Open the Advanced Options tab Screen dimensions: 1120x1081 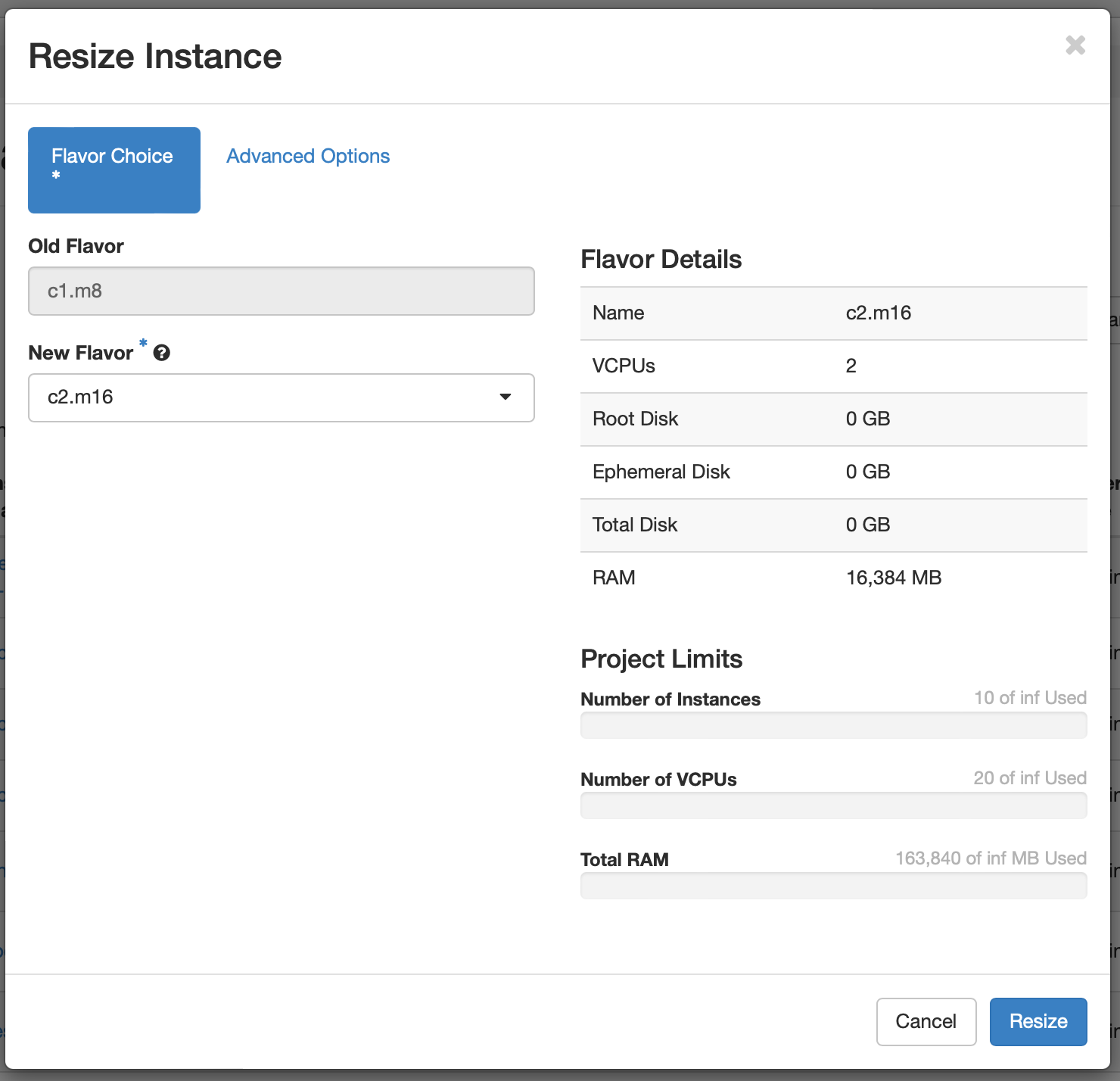click(x=308, y=156)
